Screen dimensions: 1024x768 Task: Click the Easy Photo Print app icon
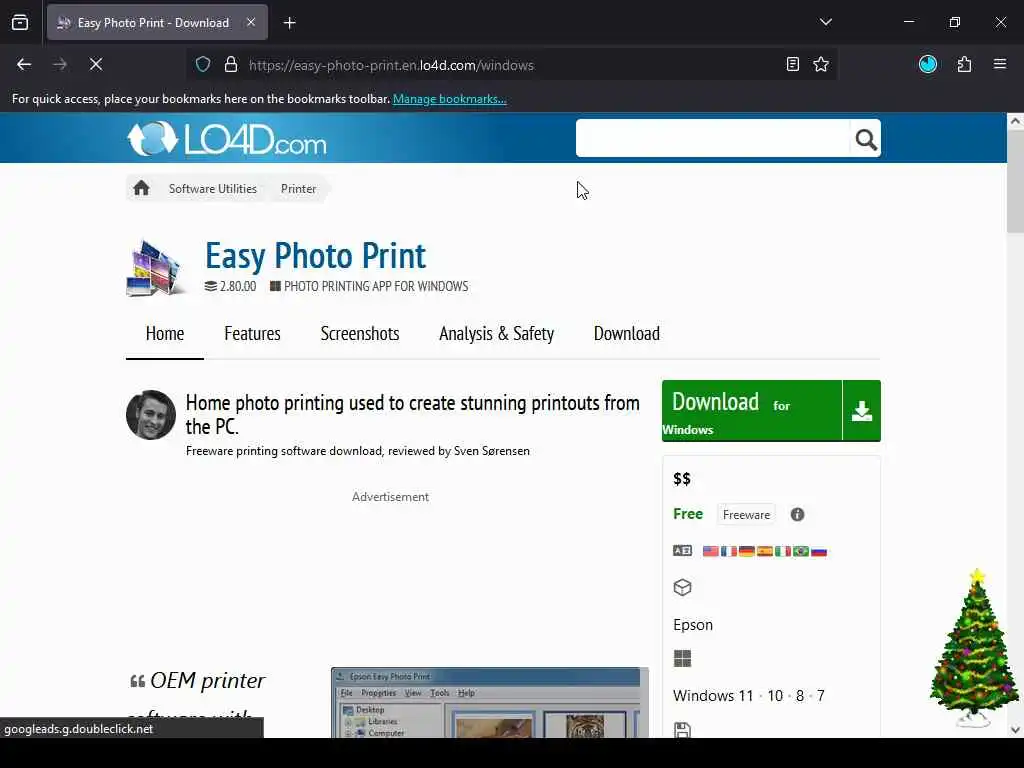click(x=155, y=268)
